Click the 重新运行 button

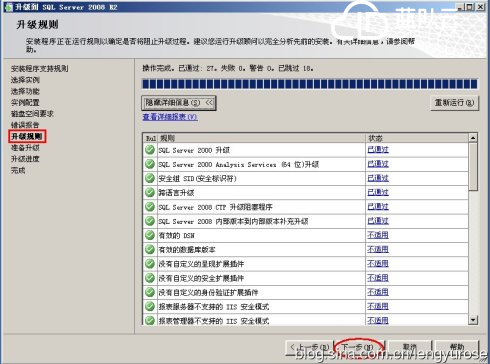(x=454, y=103)
